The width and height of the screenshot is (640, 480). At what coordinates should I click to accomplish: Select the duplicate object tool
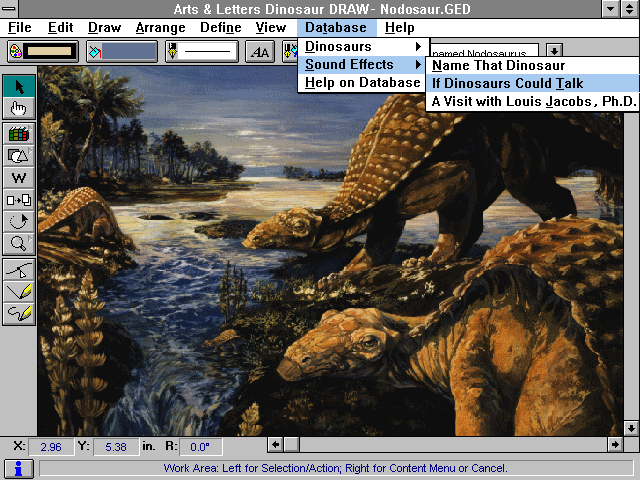19,200
